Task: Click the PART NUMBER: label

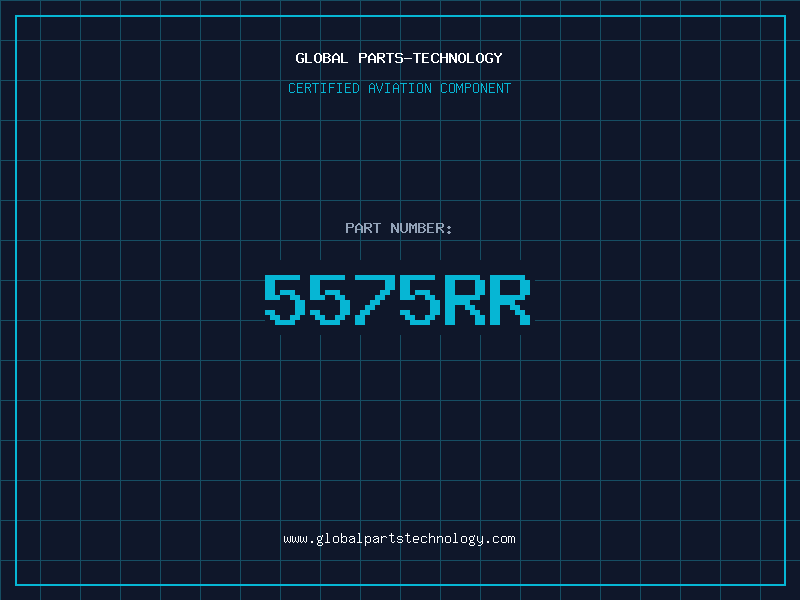Action: pyautogui.click(x=398, y=228)
